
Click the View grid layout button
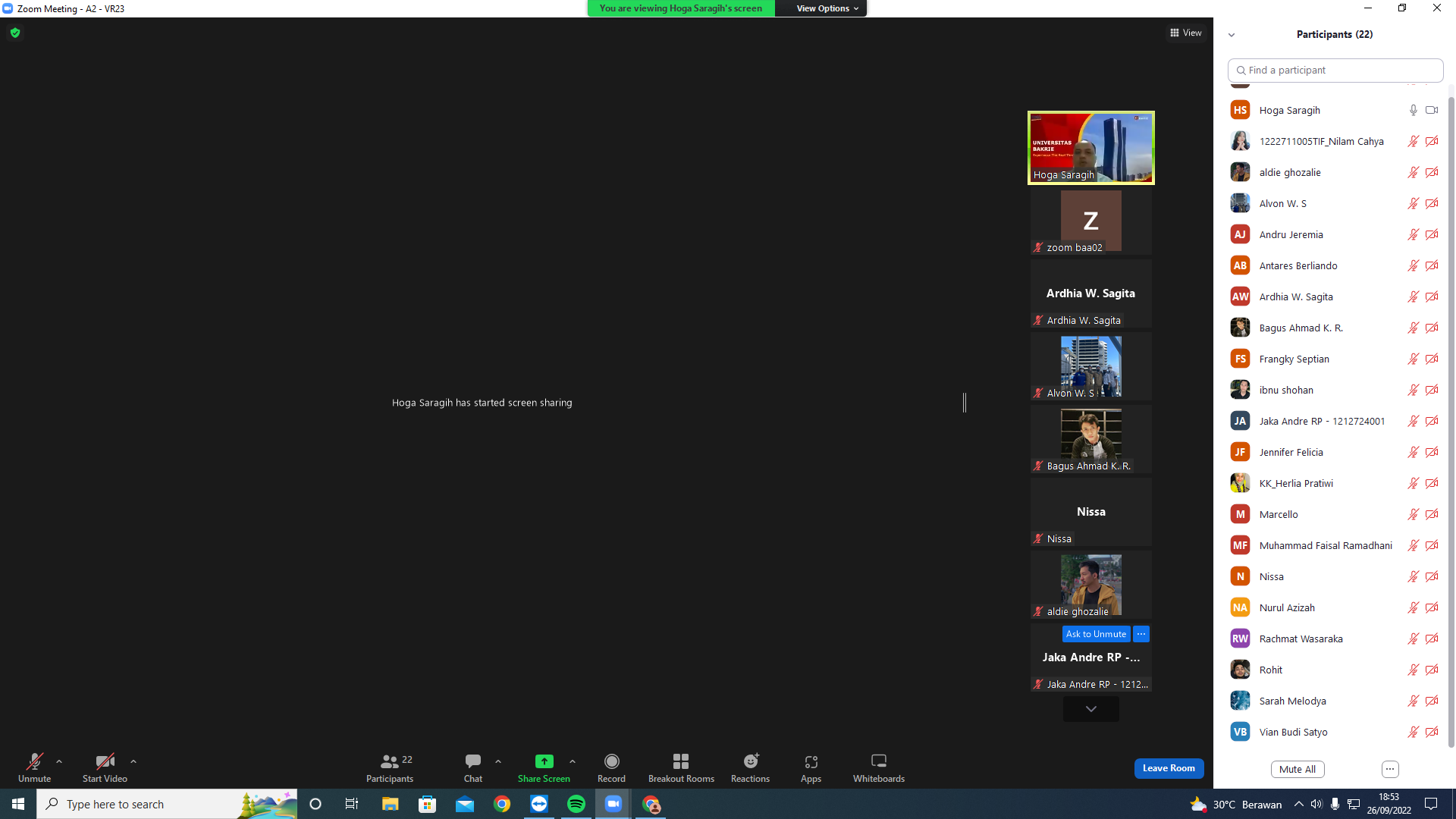coord(1186,33)
